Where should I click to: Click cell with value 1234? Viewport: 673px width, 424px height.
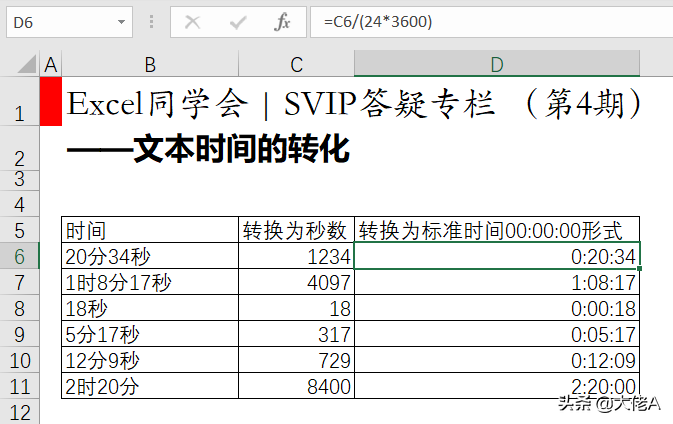point(296,256)
